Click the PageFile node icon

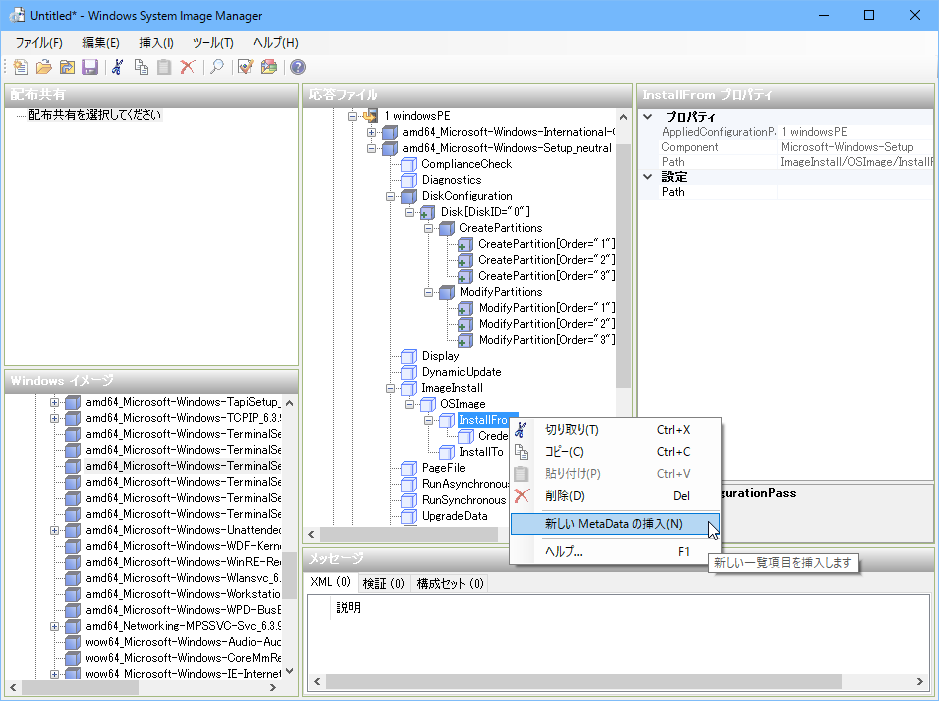pos(409,468)
